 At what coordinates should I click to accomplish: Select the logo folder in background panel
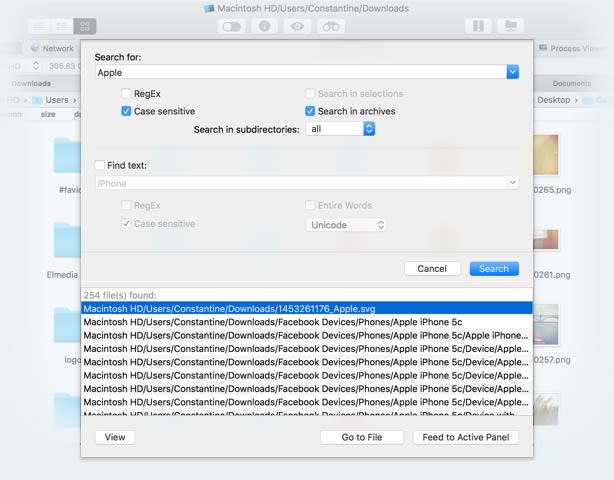click(67, 326)
